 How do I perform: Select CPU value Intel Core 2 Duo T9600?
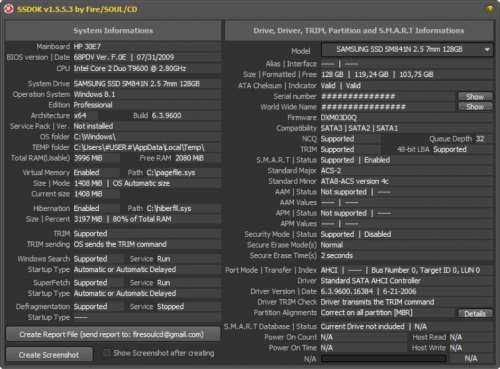coord(130,69)
